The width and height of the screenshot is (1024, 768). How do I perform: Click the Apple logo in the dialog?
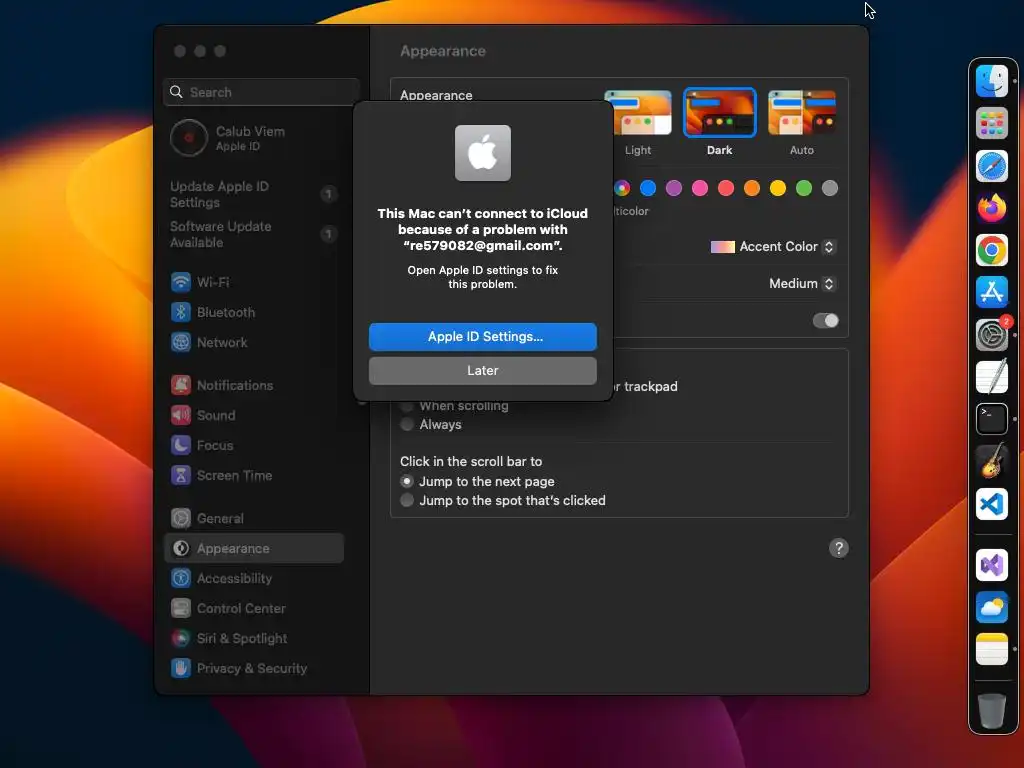(x=483, y=153)
